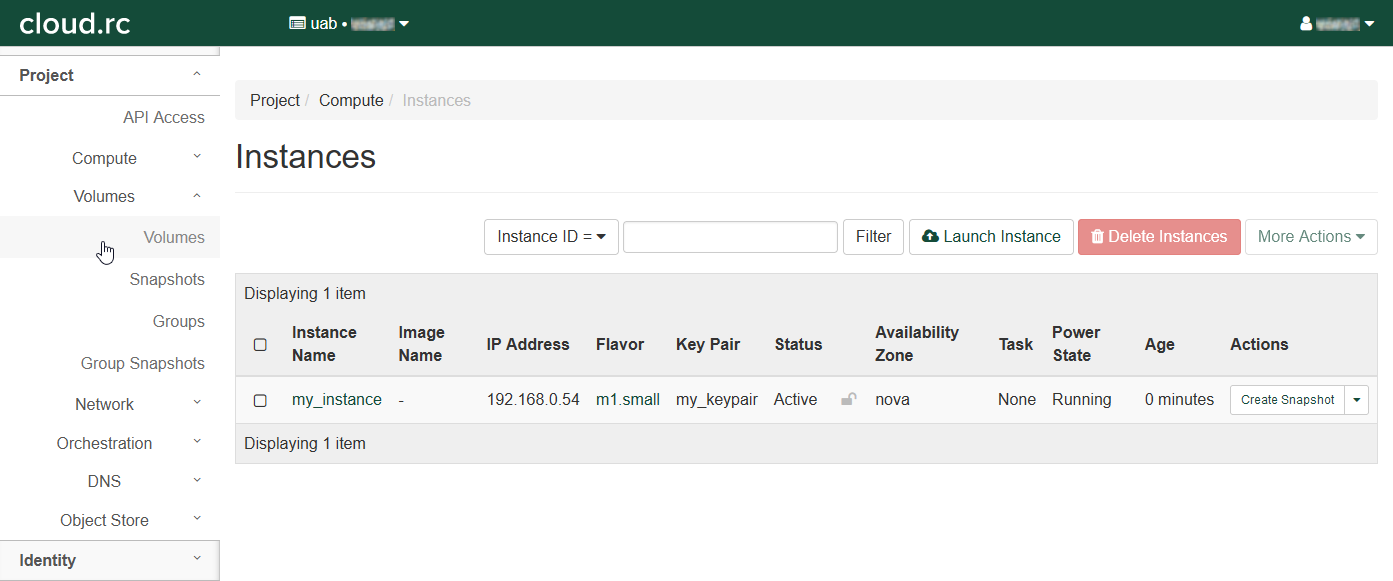This screenshot has height=581, width=1393.
Task: Click the filter text input field
Action: [730, 237]
